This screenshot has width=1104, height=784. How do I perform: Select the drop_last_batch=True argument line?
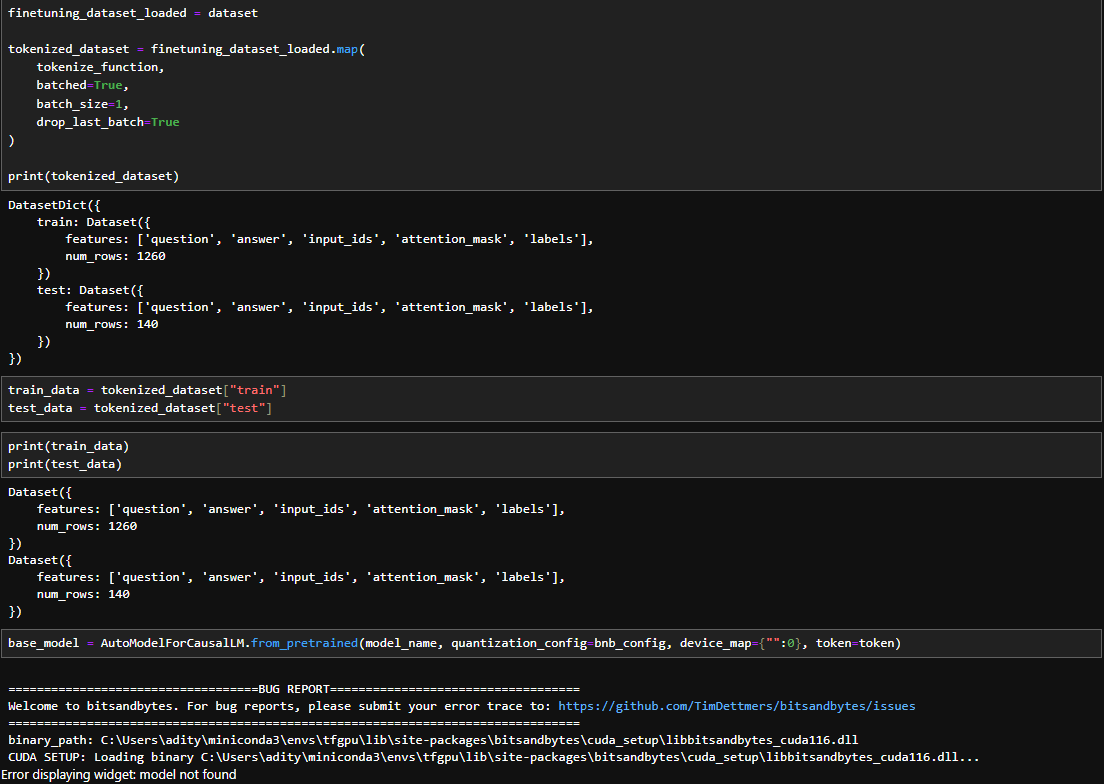[x=108, y=122]
